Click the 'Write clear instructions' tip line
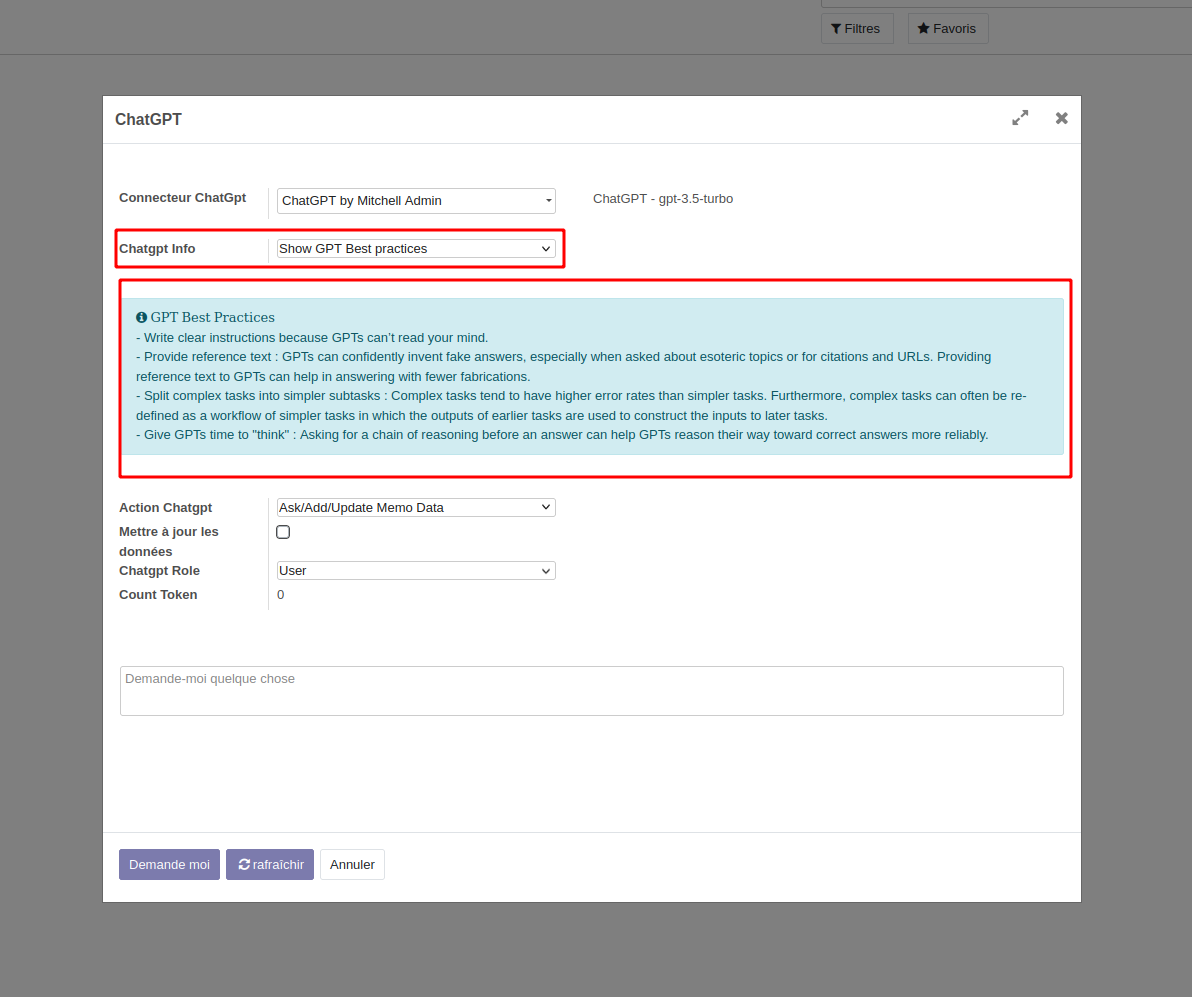 click(312, 338)
